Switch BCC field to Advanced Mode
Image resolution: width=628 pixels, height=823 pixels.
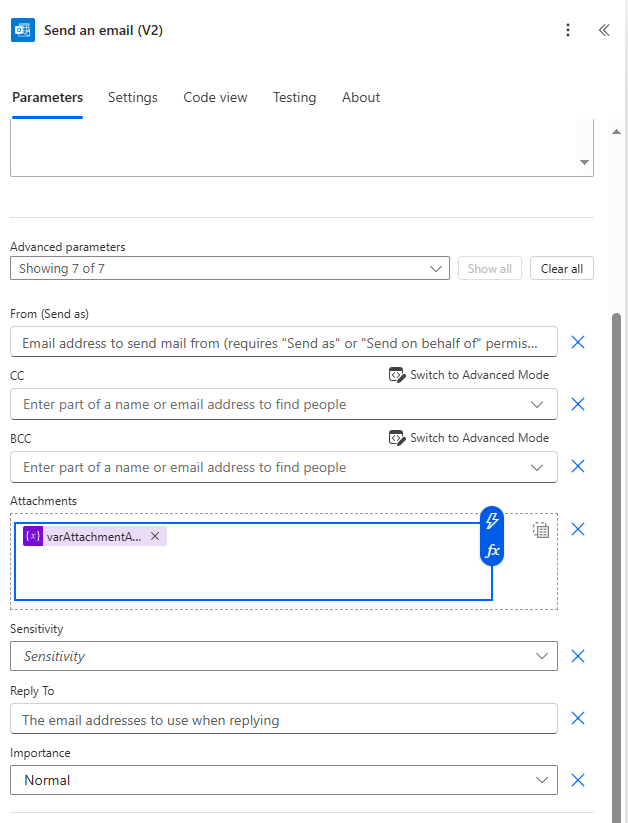click(470, 437)
